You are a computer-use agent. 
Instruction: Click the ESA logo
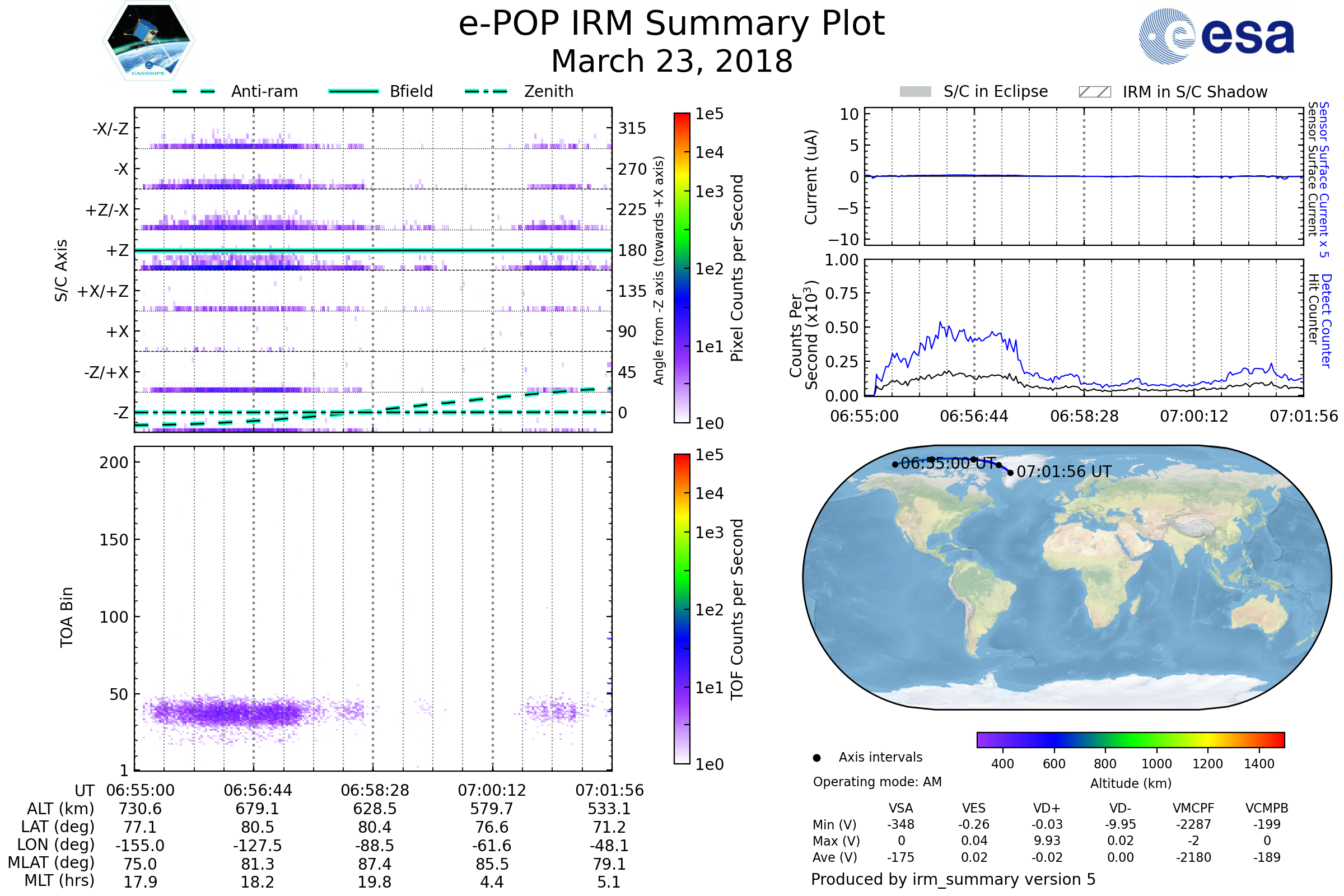[1217, 36]
